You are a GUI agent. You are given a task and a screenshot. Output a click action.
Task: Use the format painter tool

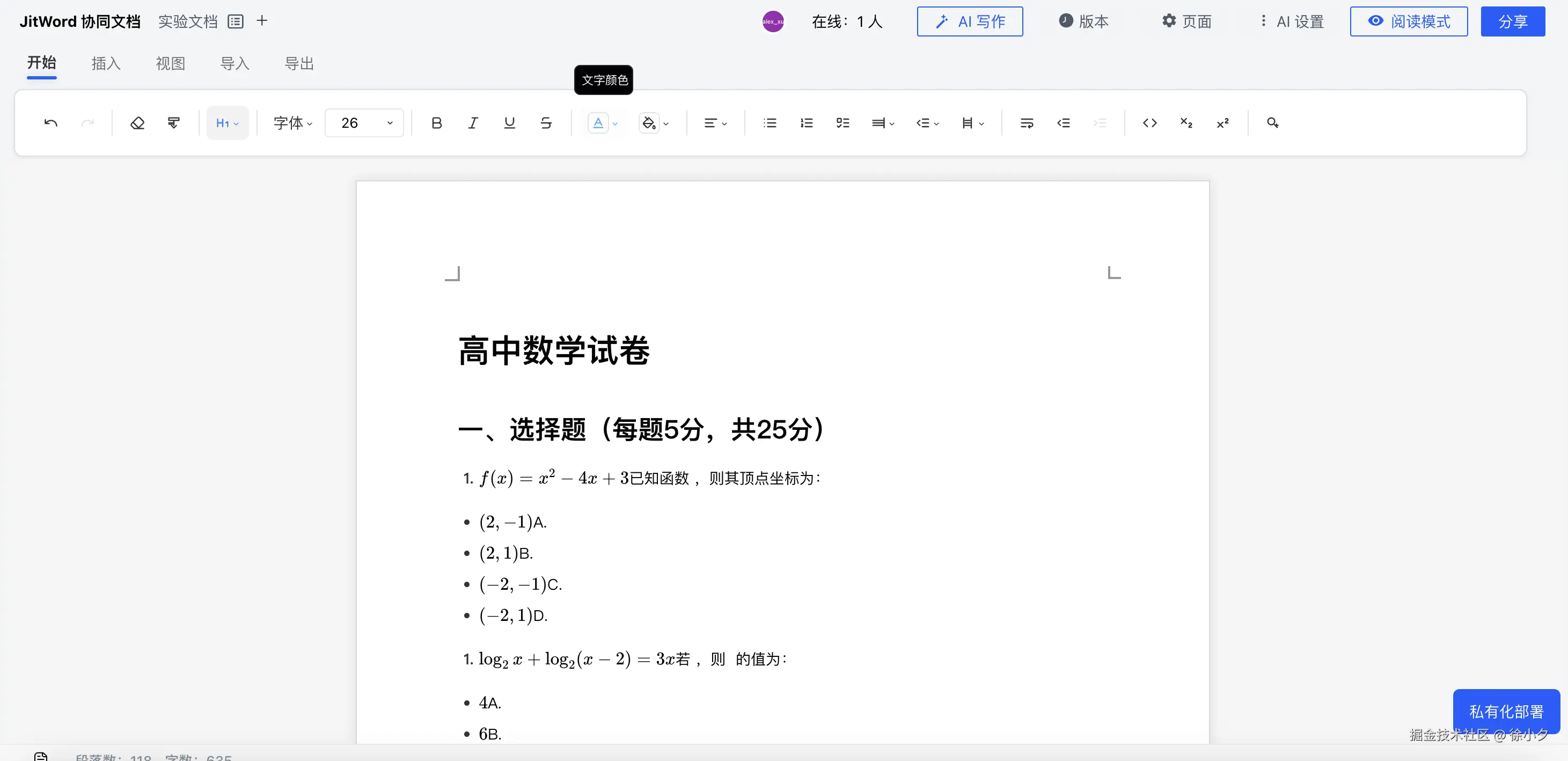[173, 122]
